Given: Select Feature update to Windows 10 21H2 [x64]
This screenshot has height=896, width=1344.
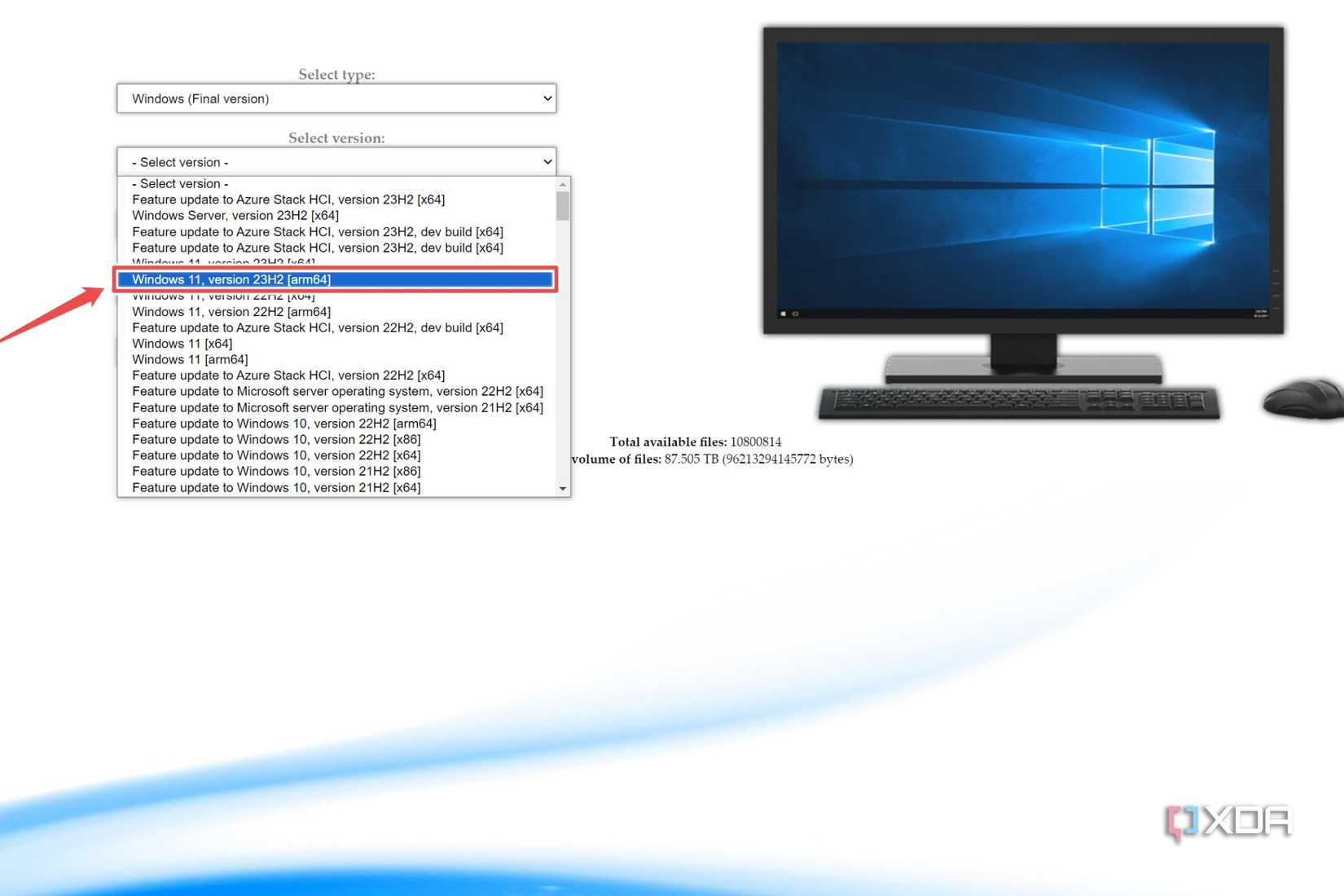Looking at the screenshot, I should tap(336, 487).
